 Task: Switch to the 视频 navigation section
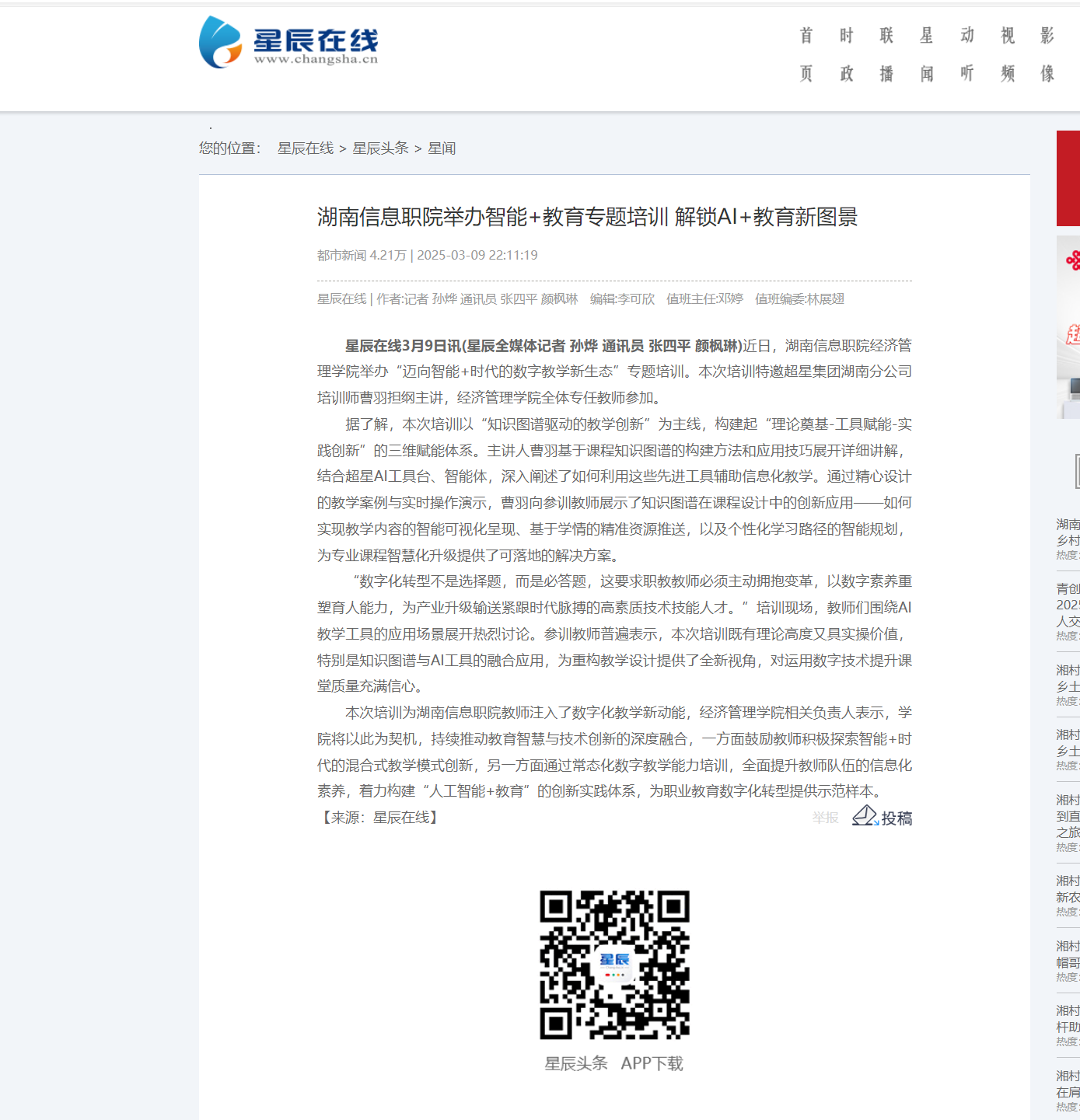[1008, 54]
